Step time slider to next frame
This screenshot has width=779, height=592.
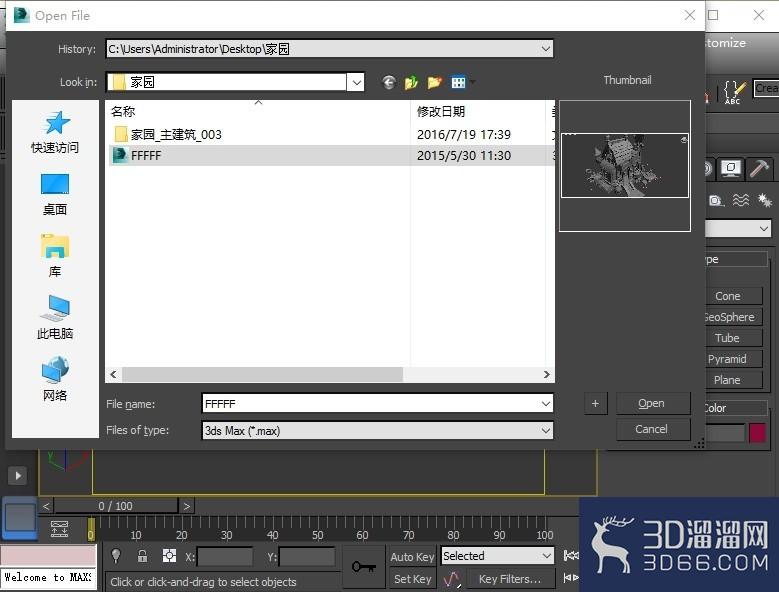tap(187, 506)
